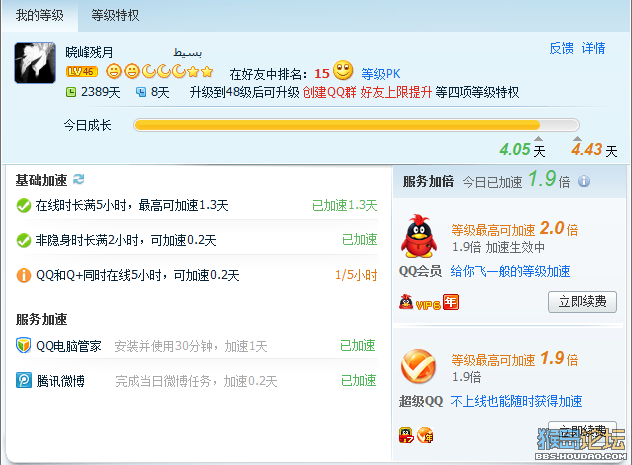Click the level icons row of suns and moons
The width and height of the screenshot is (632, 465).
pos(160,72)
